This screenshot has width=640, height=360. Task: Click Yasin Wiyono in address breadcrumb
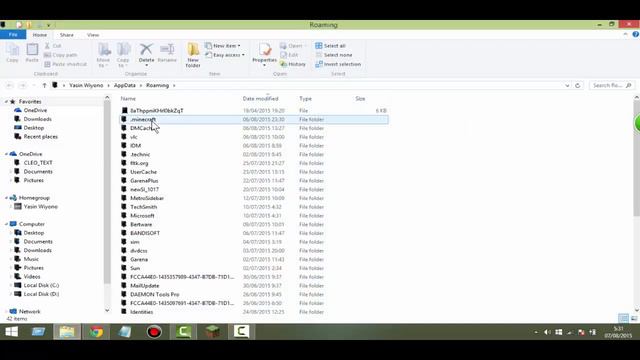tap(86, 85)
